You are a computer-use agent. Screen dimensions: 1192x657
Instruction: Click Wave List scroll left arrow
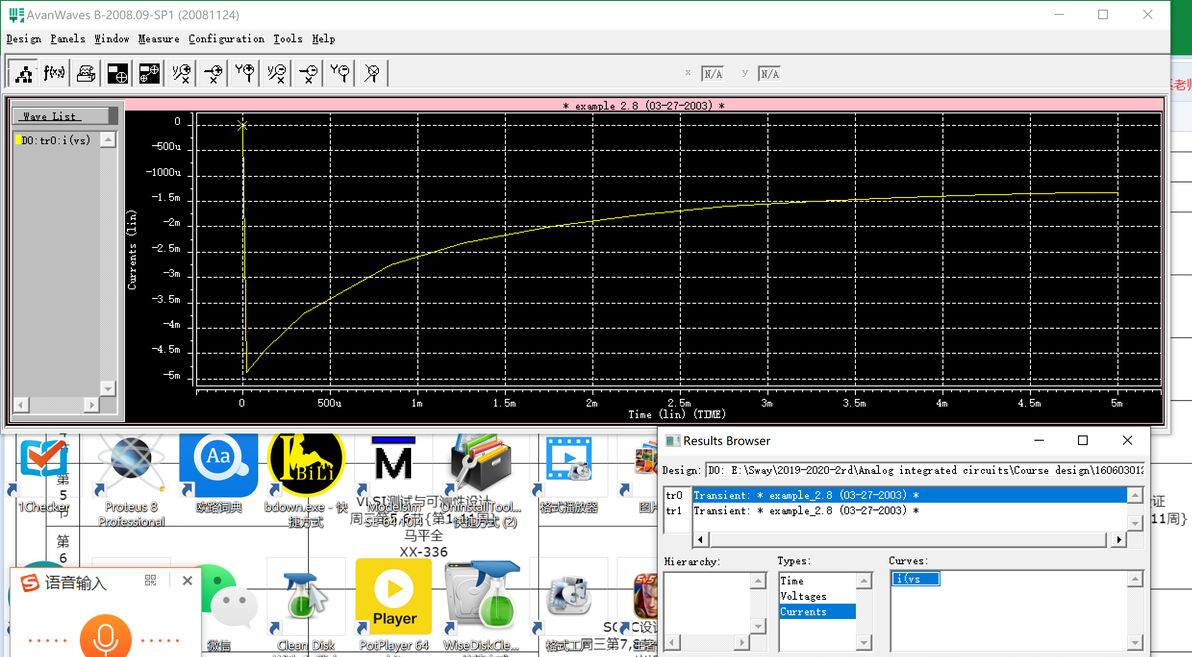pyautogui.click(x=21, y=405)
